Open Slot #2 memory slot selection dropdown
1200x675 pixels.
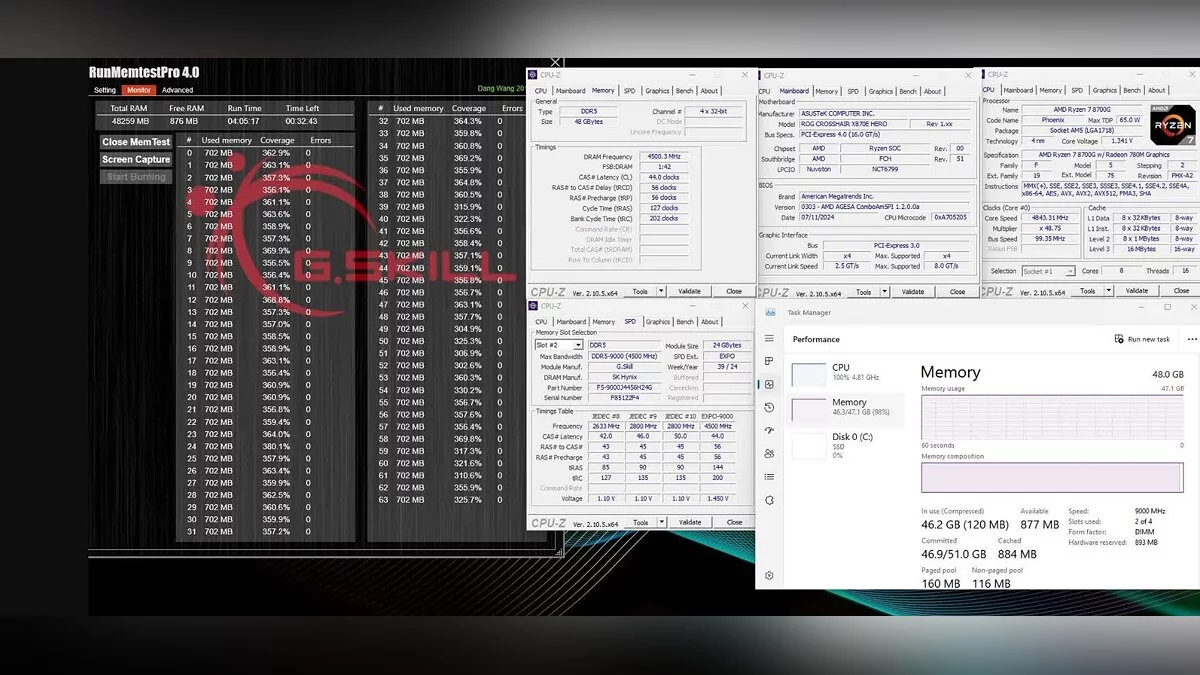pos(560,345)
